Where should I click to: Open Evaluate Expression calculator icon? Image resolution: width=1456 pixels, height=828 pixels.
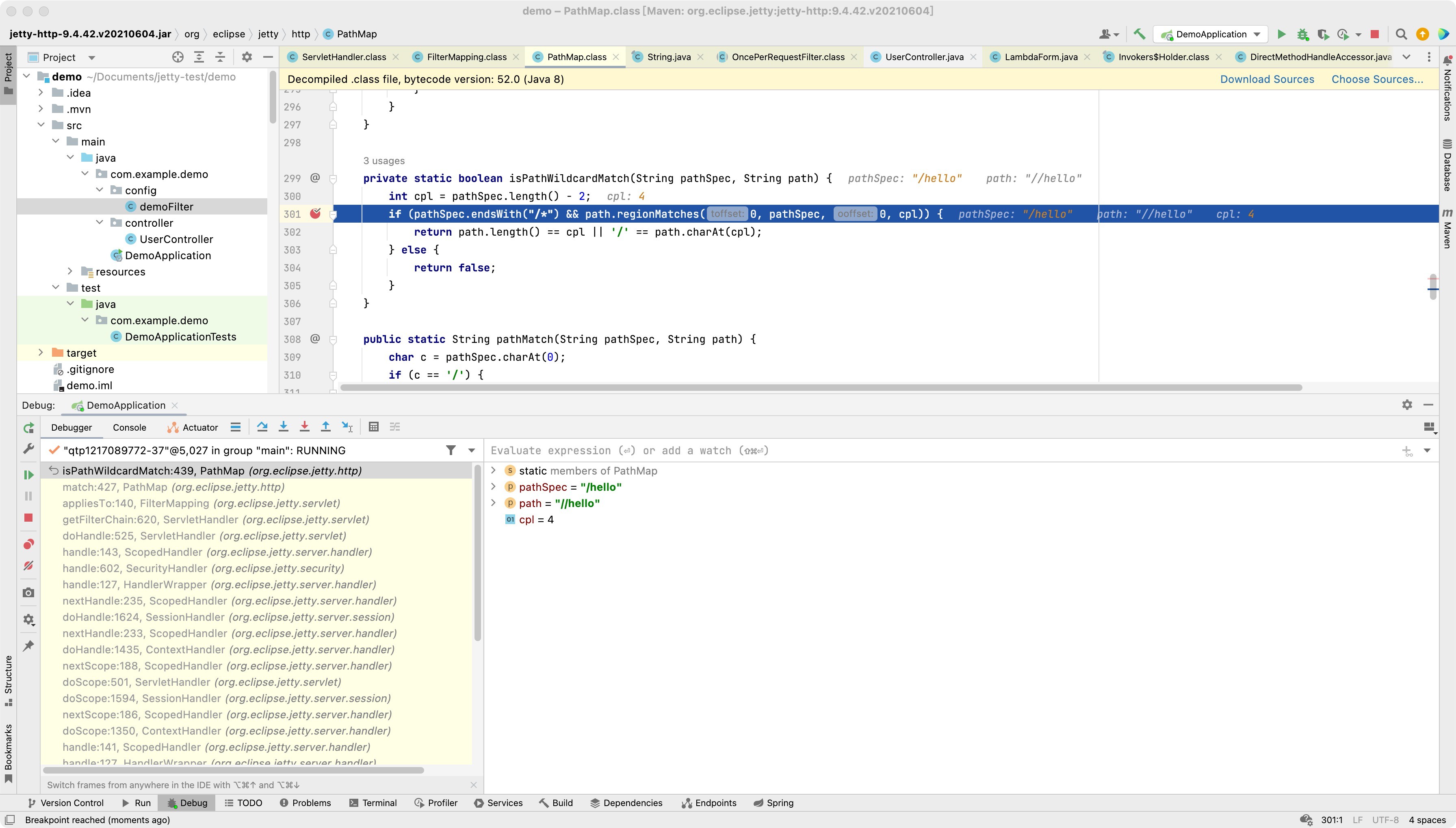click(x=373, y=427)
